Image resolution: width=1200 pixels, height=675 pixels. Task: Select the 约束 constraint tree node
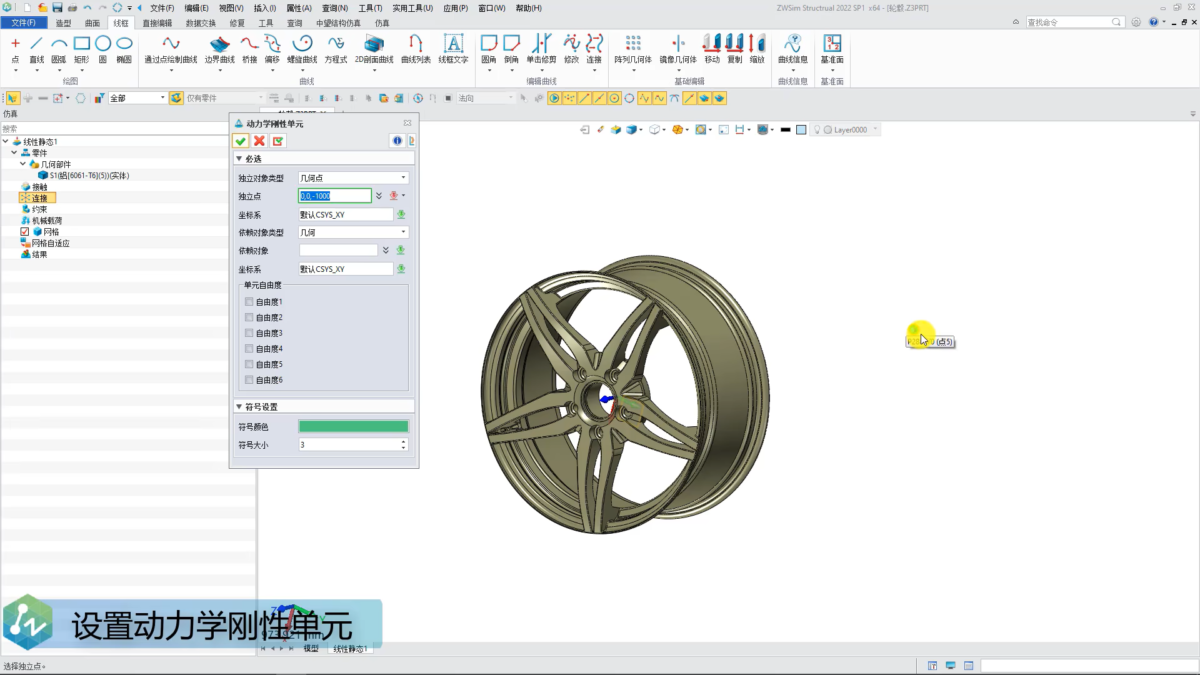tap(38, 209)
